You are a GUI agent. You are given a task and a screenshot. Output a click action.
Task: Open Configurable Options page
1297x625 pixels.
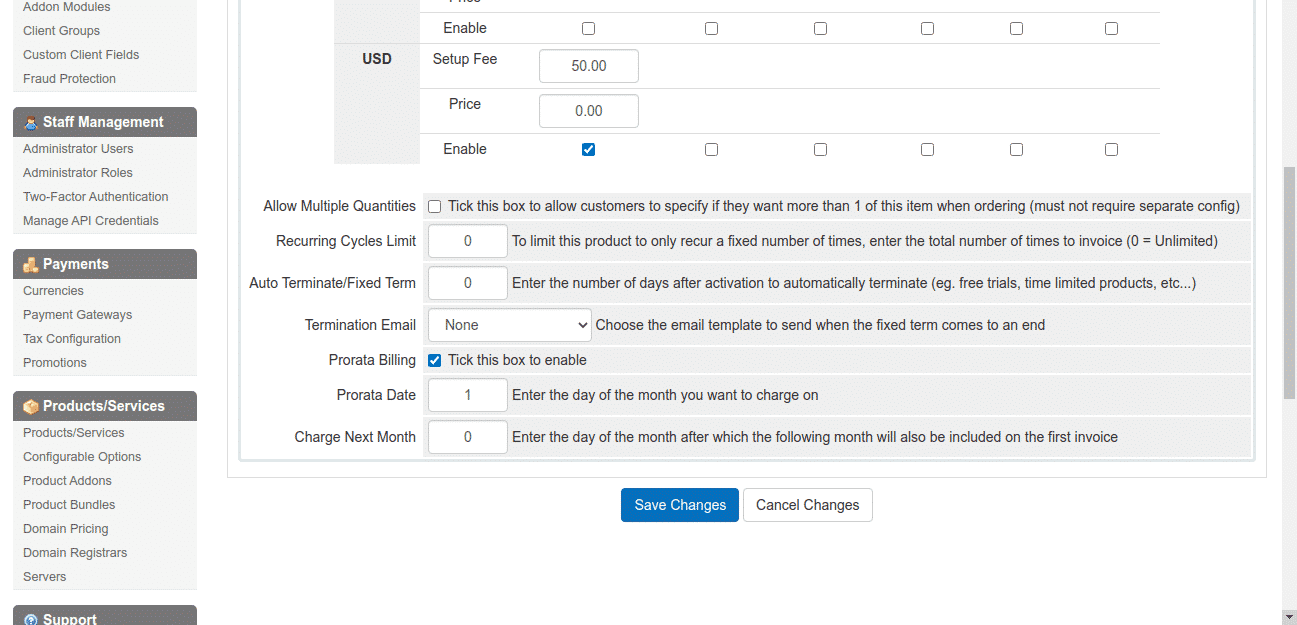pyautogui.click(x=82, y=457)
